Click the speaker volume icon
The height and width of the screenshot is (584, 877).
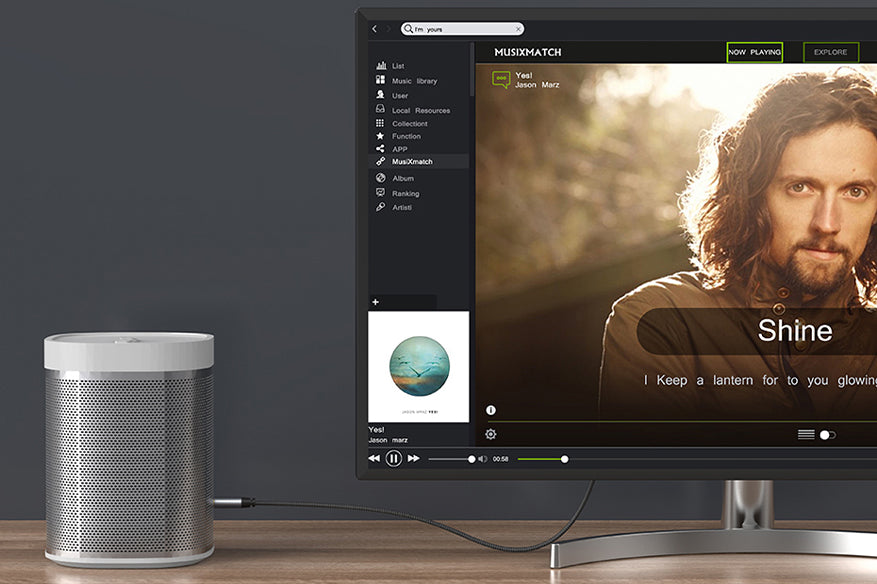pos(483,459)
